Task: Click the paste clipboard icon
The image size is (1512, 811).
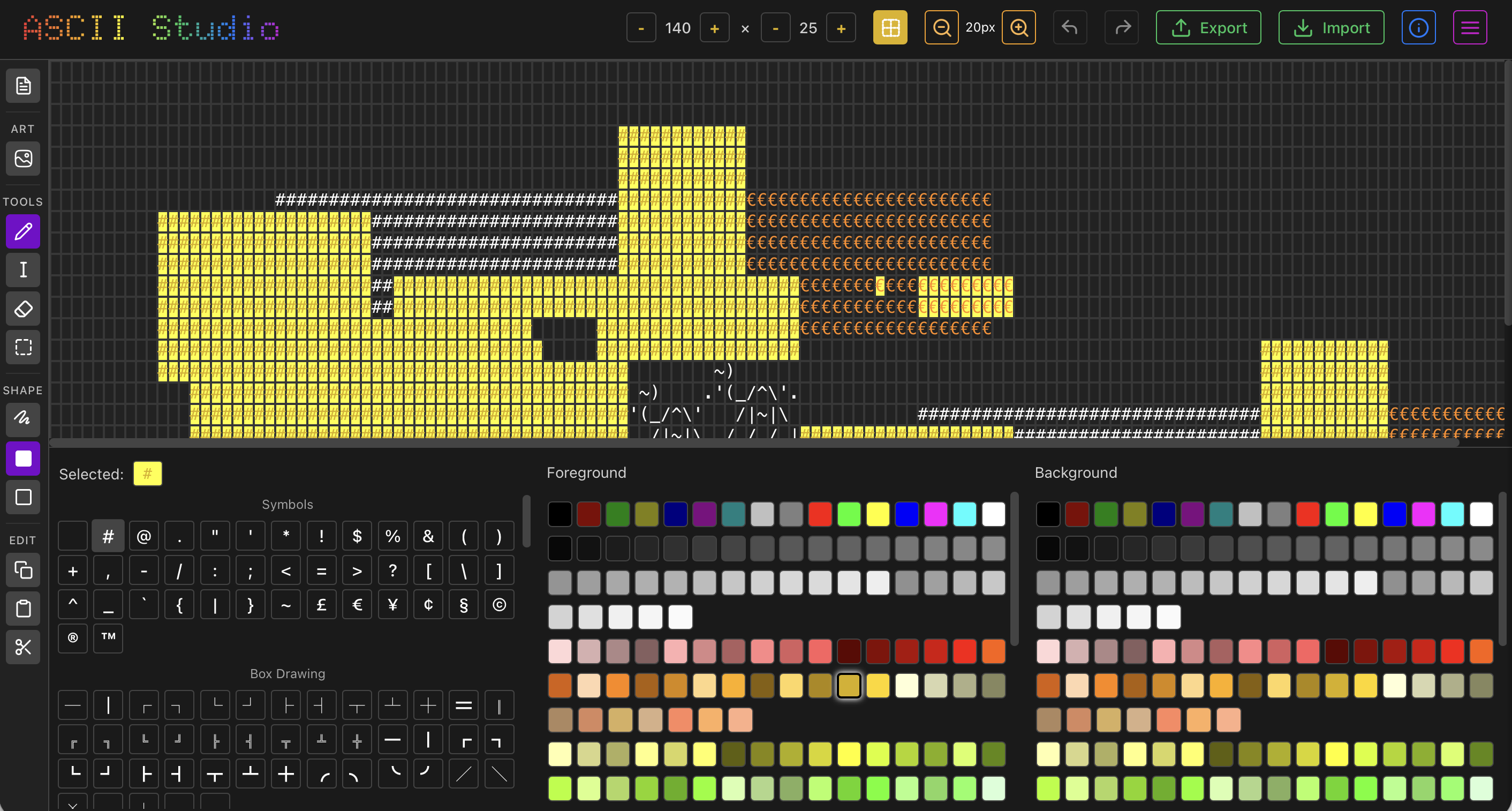Action: click(x=23, y=609)
